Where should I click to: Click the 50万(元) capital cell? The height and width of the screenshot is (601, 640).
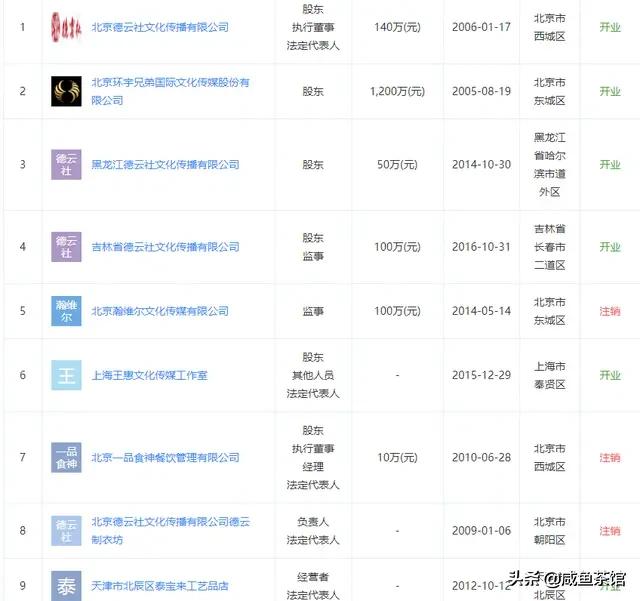[x=397, y=165]
